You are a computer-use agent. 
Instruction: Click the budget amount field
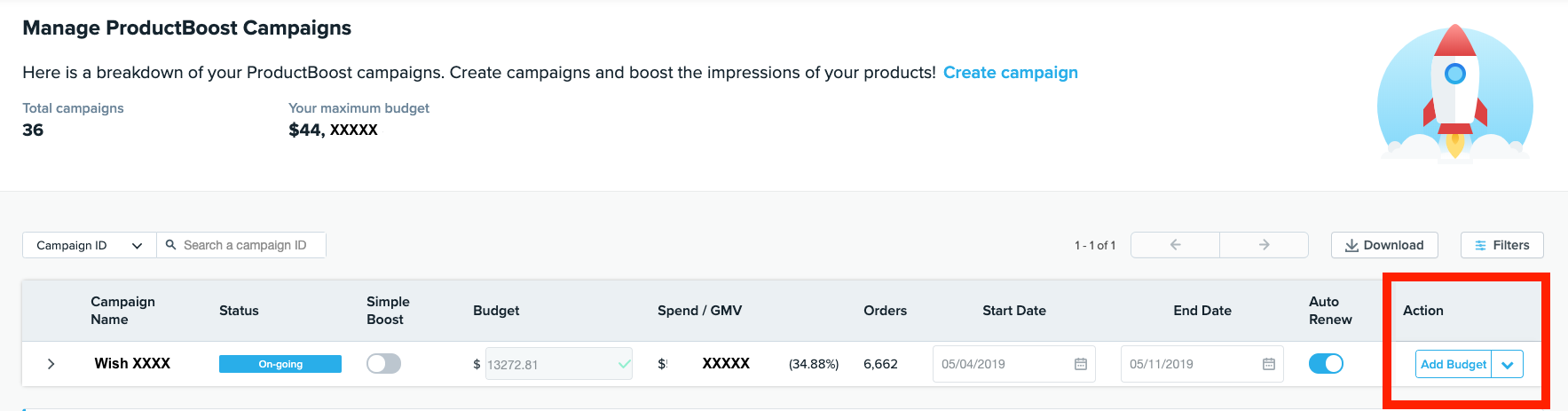(x=550, y=364)
